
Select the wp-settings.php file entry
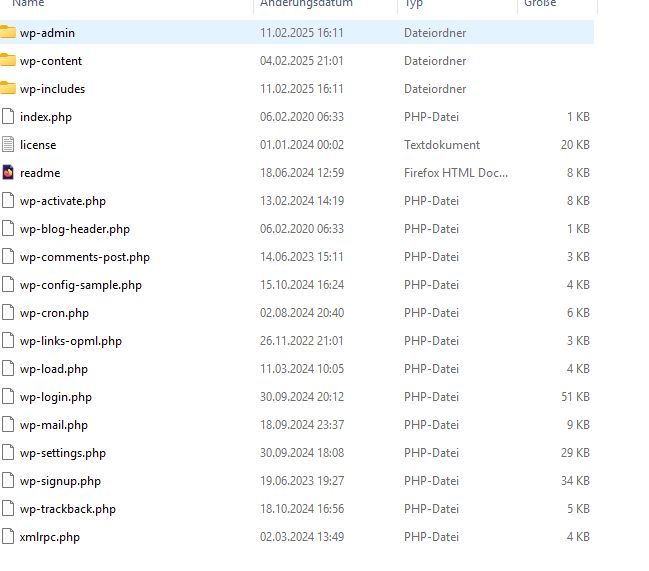pyautogui.click(x=62, y=453)
